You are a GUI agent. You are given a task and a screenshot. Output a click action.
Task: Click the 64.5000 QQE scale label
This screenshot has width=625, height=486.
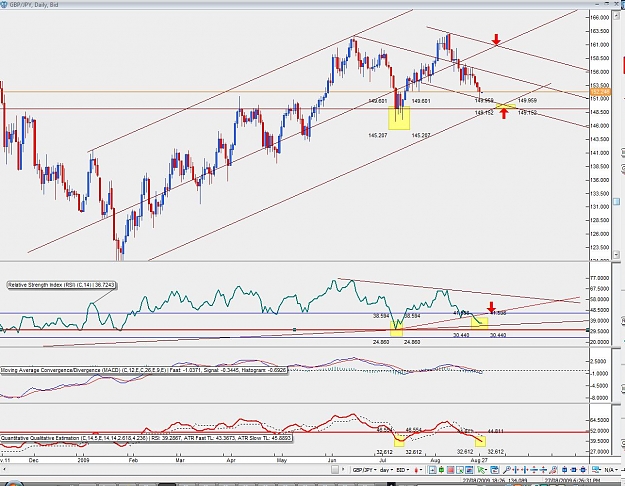pyautogui.click(x=600, y=420)
